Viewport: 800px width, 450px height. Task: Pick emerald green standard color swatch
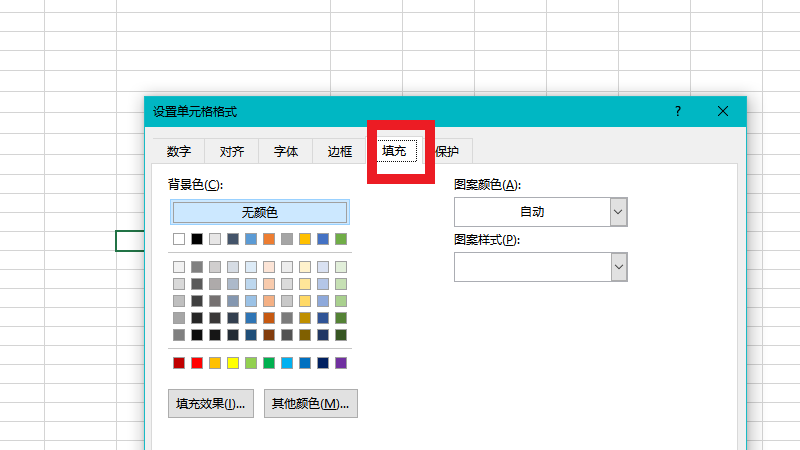click(x=269, y=363)
